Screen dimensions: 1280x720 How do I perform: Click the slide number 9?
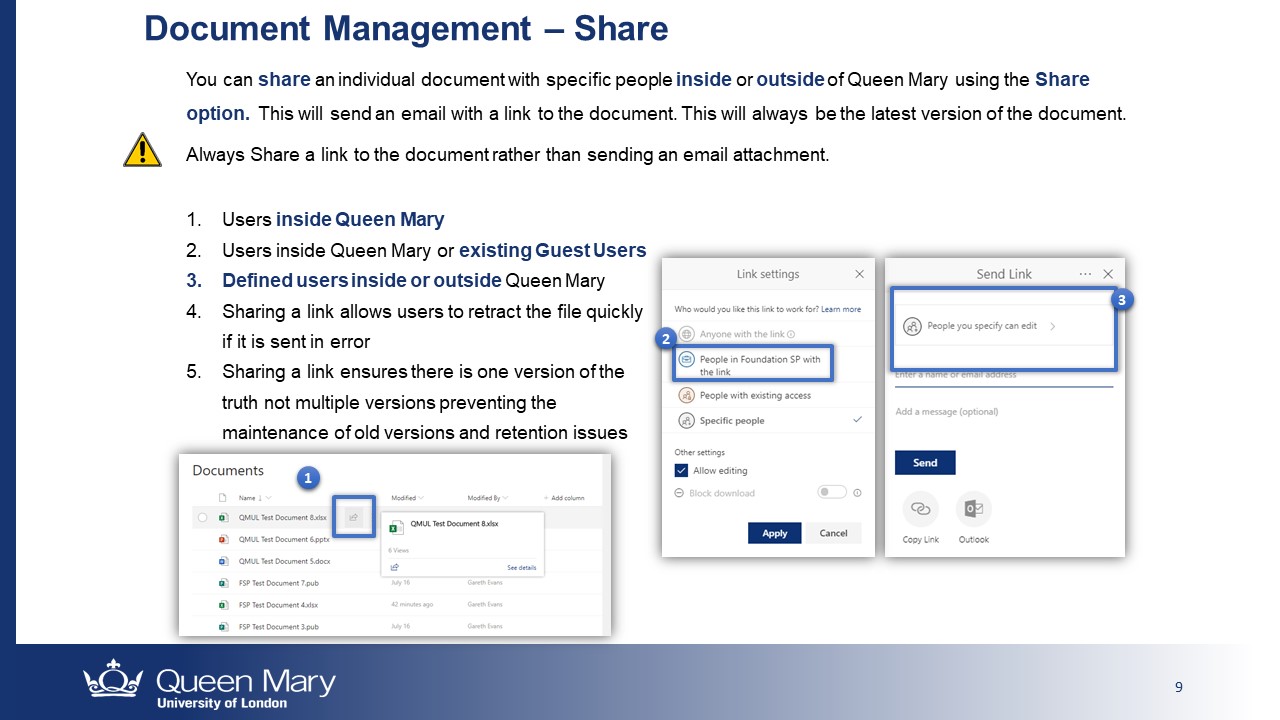[x=1179, y=687]
